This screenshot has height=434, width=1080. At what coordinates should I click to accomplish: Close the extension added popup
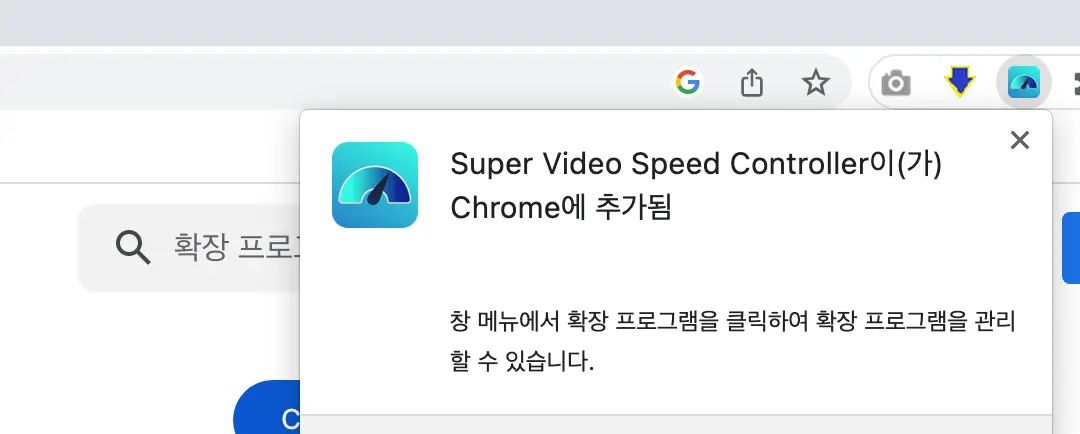point(1019,140)
